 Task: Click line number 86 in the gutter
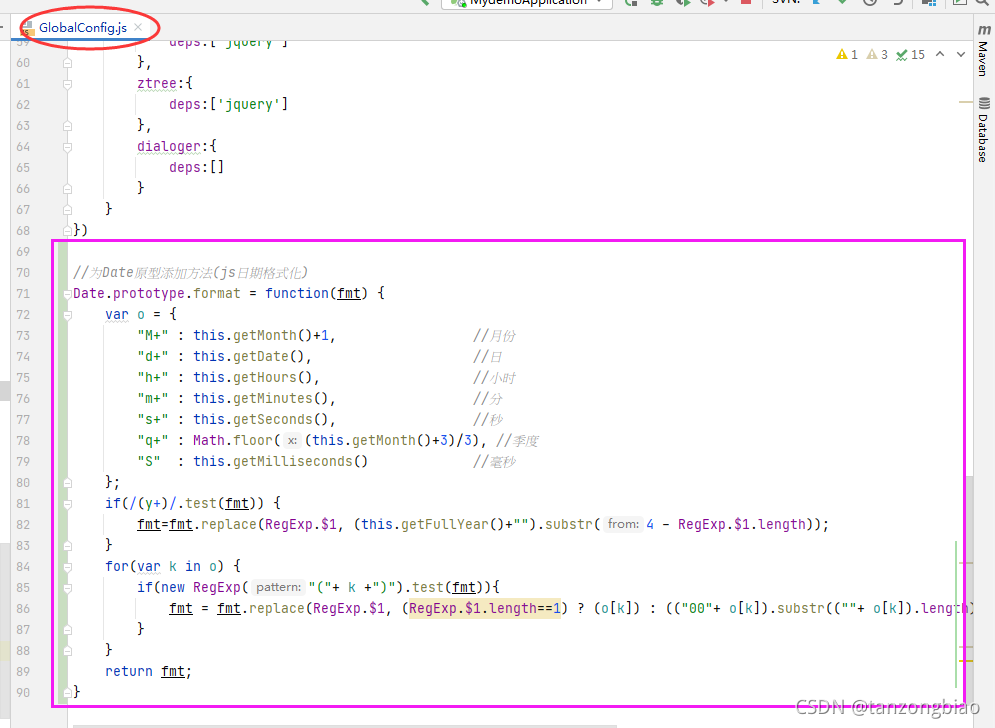coord(23,609)
